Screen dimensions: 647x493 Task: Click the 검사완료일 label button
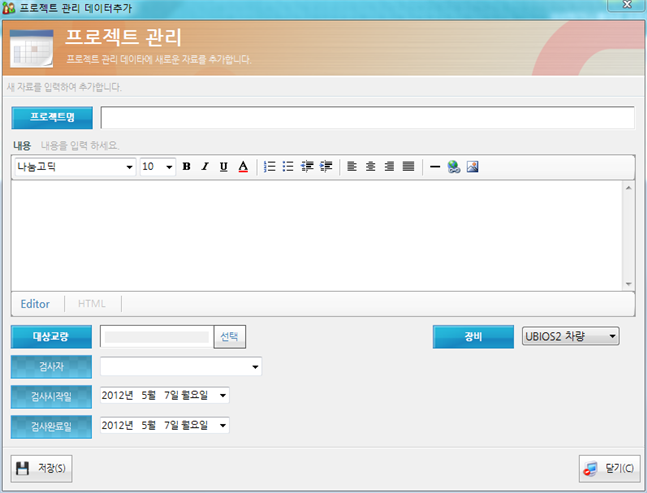coord(51,427)
